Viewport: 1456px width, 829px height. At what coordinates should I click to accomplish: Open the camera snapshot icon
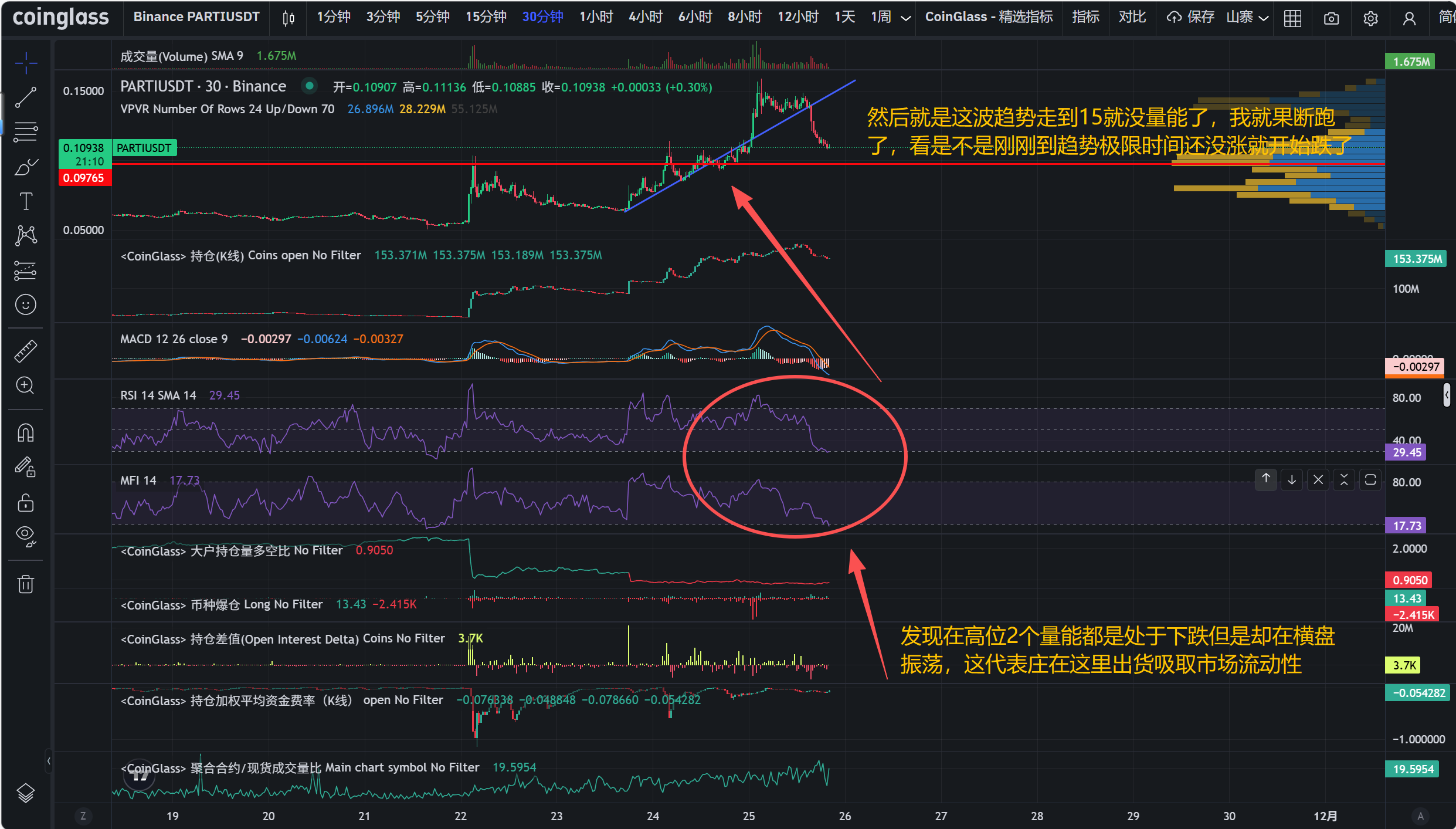click(1331, 18)
